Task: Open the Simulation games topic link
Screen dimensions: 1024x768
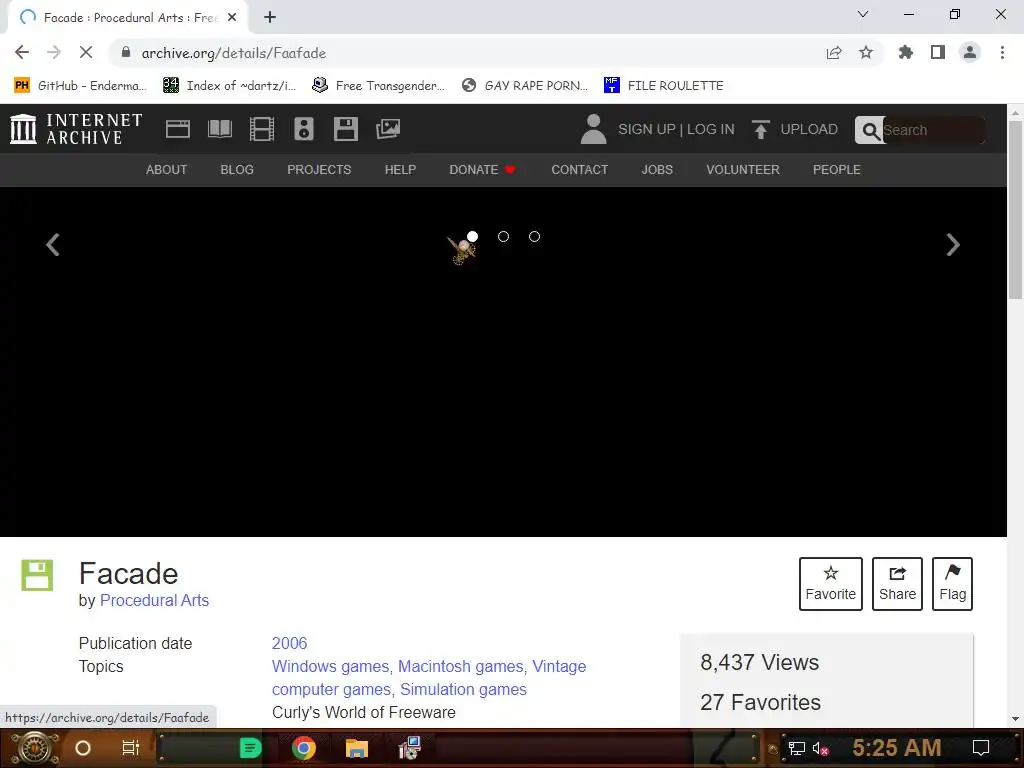Action: (463, 690)
